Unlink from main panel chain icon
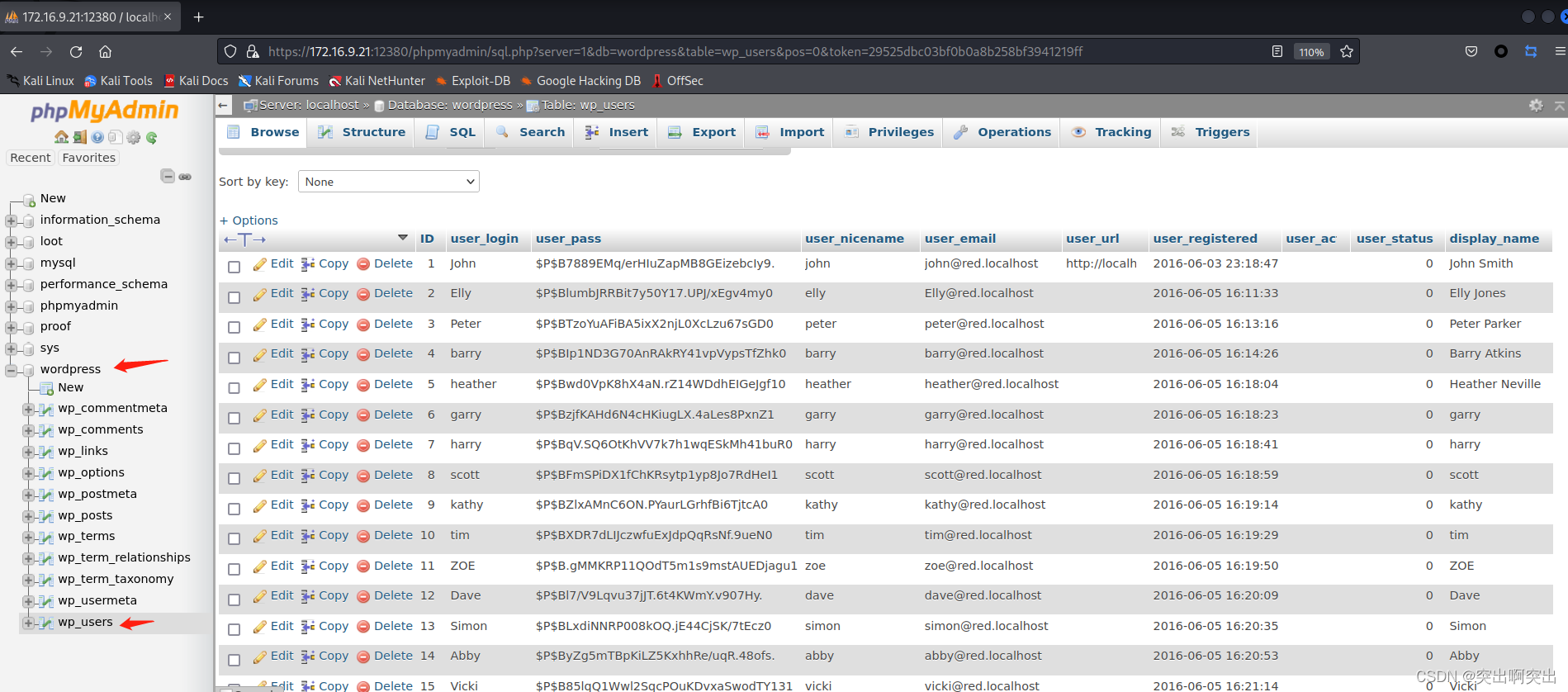Viewport: 1568px width, 692px height. pos(185,176)
